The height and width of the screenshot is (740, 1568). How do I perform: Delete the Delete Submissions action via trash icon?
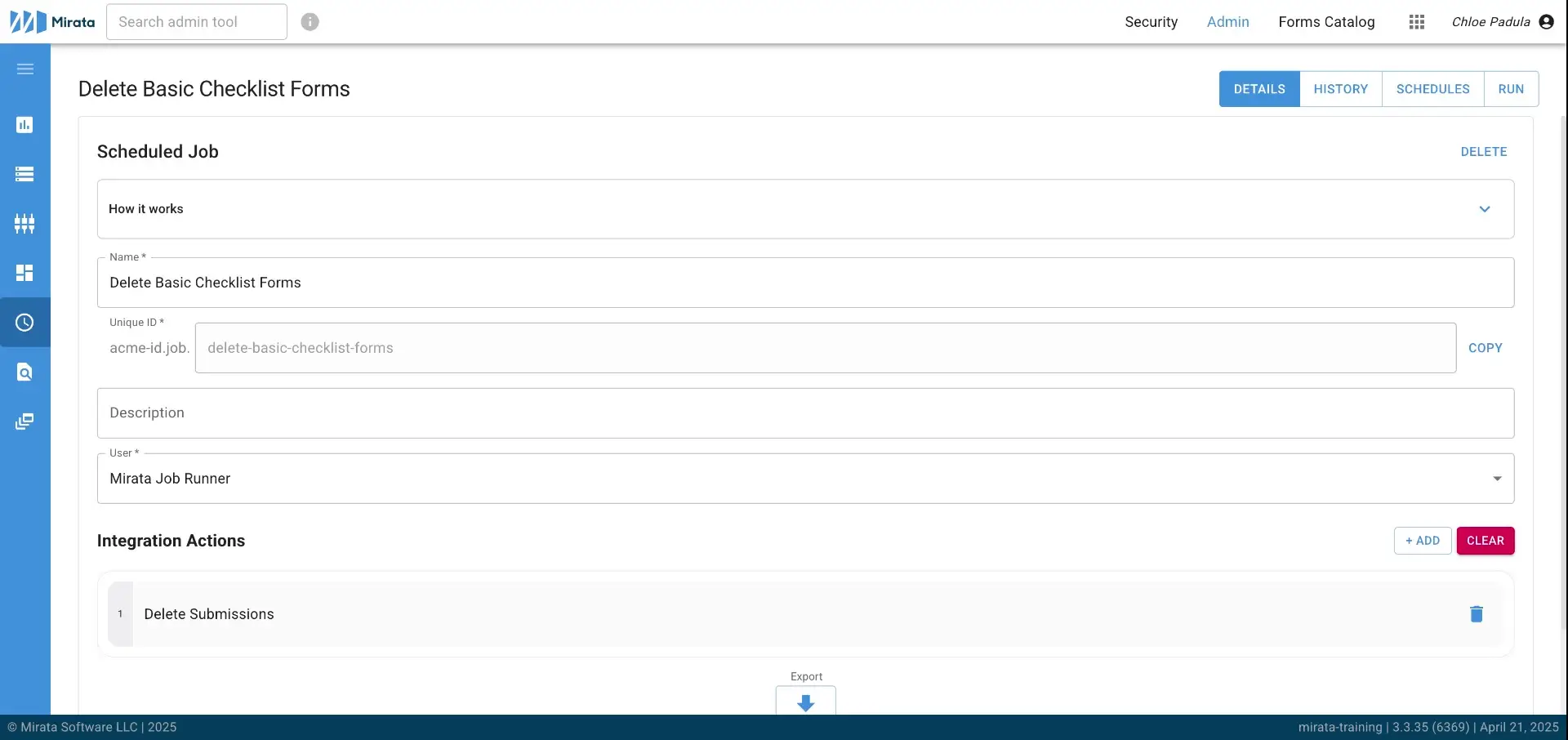coord(1476,613)
